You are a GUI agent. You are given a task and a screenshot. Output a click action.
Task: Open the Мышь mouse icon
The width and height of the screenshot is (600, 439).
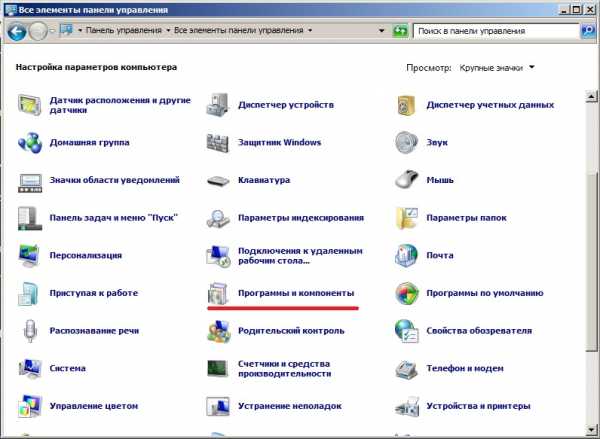[406, 179]
